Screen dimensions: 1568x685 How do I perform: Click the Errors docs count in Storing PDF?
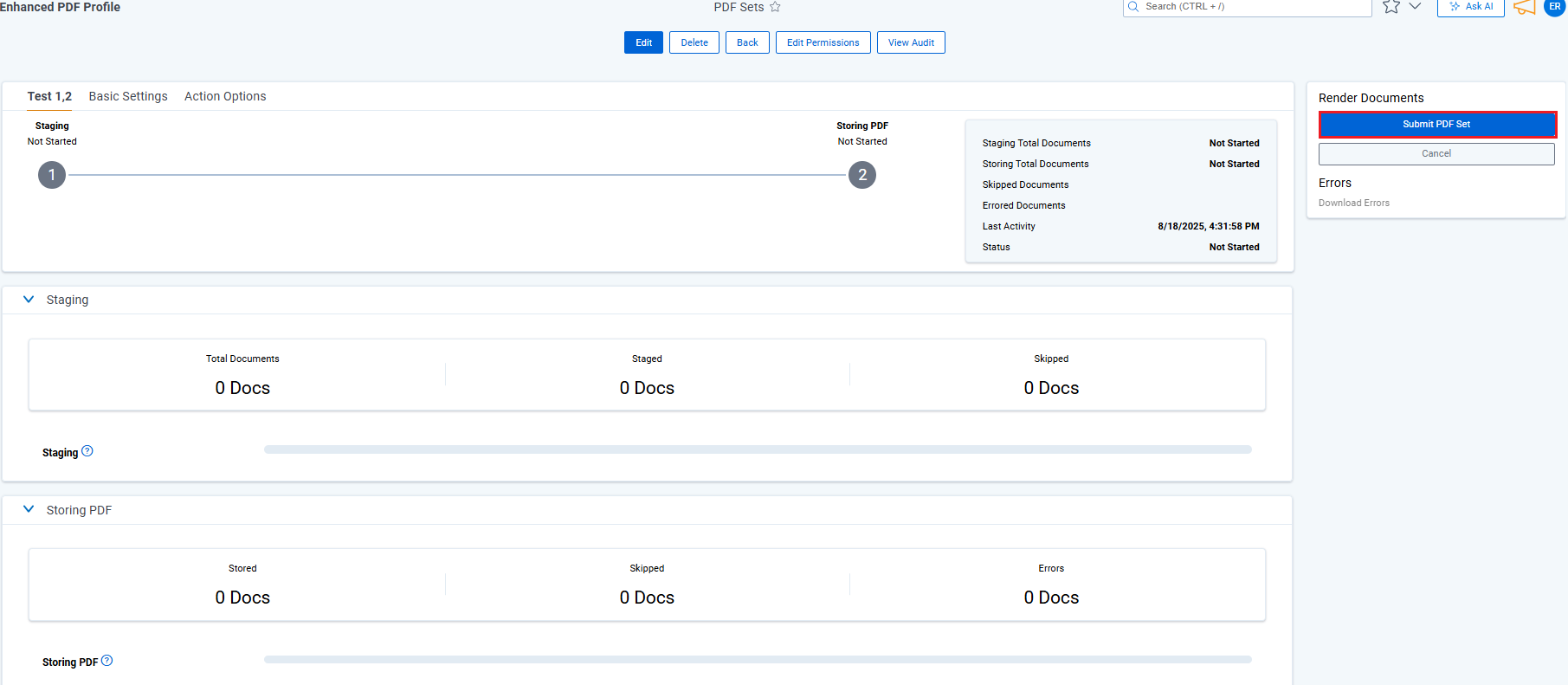[x=1051, y=598]
